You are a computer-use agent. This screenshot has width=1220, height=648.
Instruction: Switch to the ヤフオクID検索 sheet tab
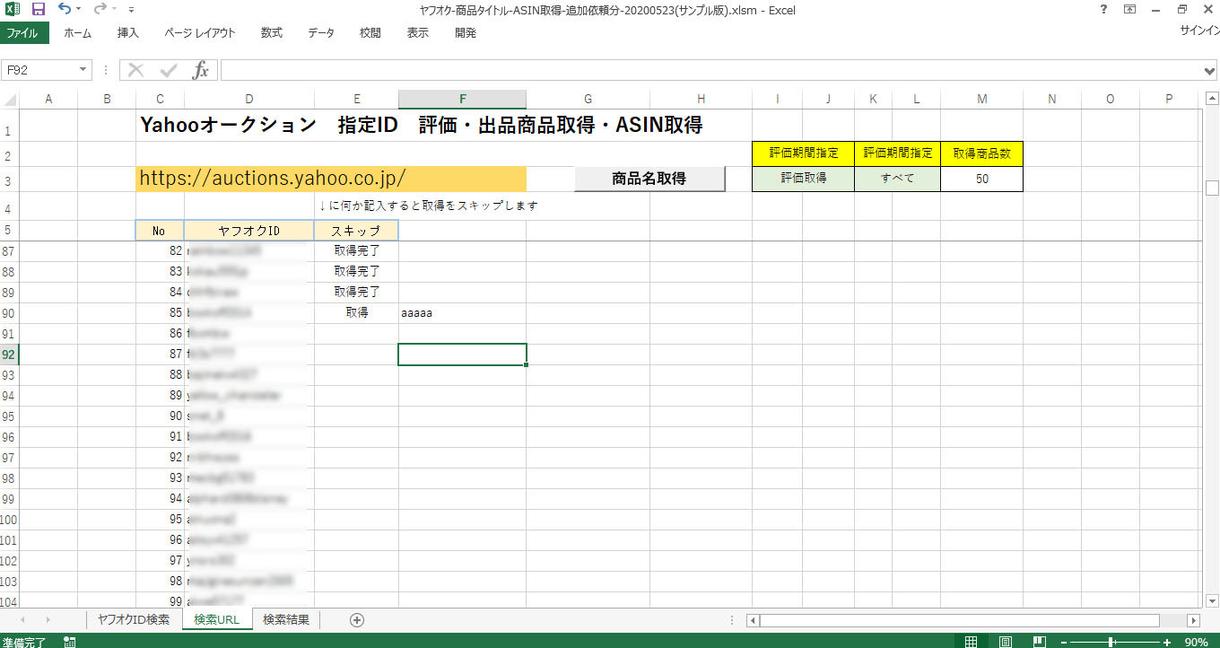tap(133, 620)
